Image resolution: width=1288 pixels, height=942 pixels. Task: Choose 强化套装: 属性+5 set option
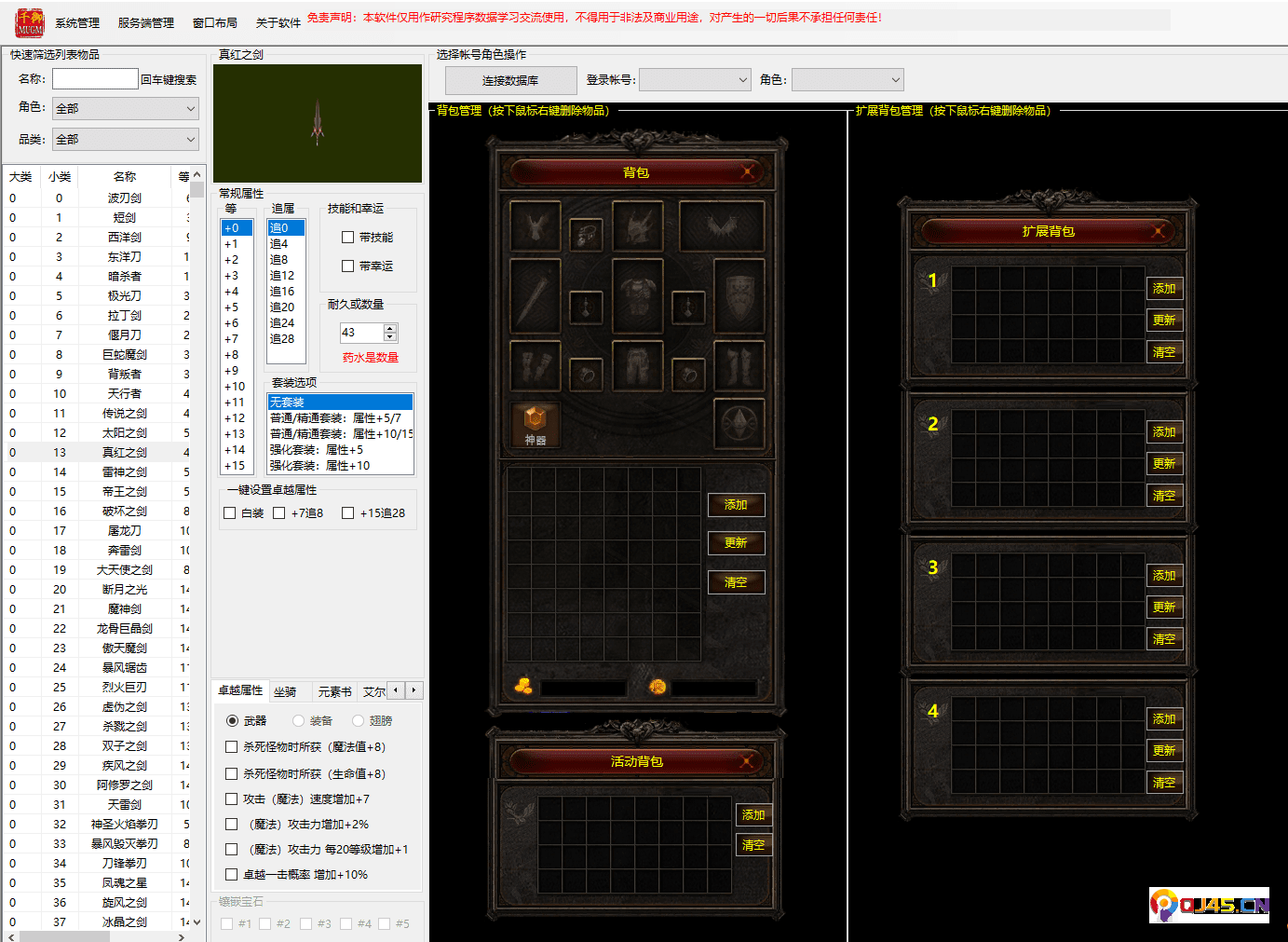coord(340,450)
